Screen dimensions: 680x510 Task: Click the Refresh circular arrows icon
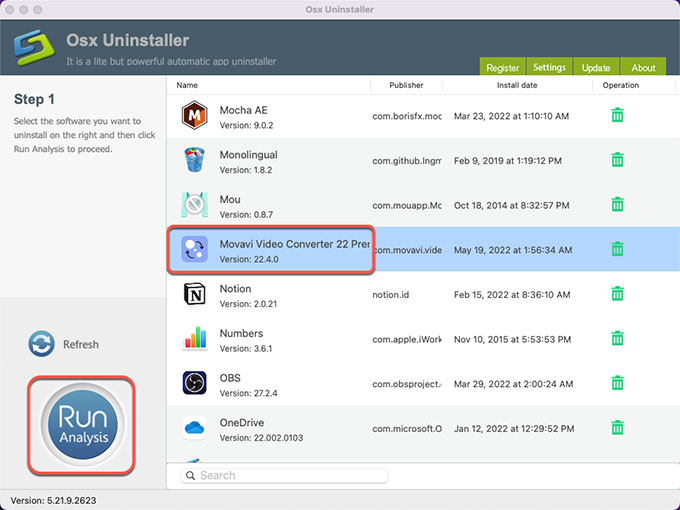point(41,344)
